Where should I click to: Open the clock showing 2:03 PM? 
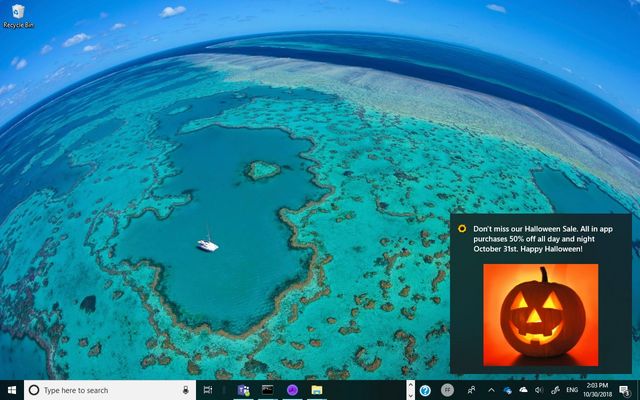click(x=597, y=390)
